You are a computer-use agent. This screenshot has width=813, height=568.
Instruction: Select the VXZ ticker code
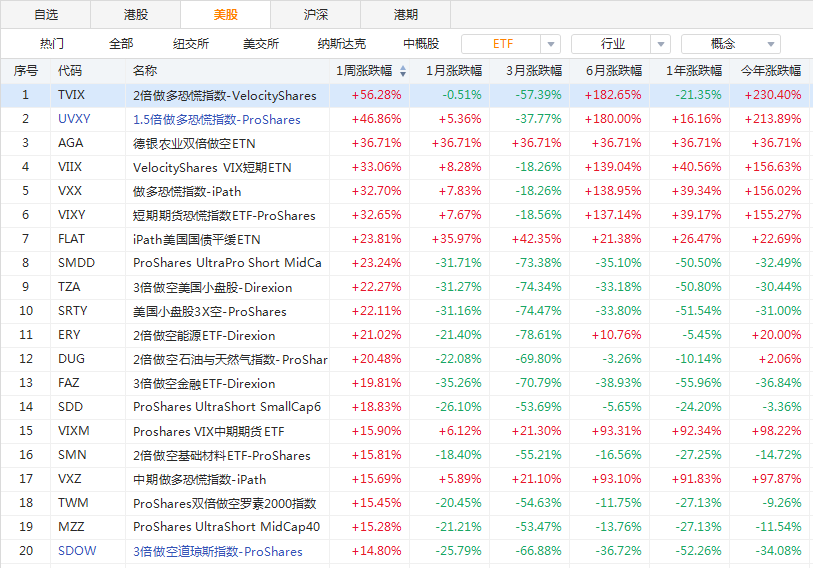[69, 479]
